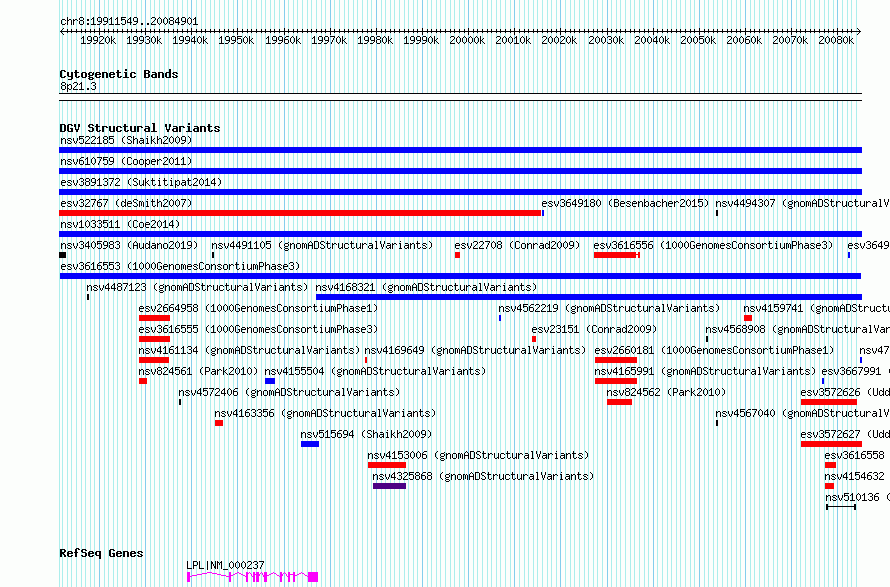Click the nsv515694 (Shaikh2009) label
Image resolution: width=890 pixels, height=587 pixels.
tap(366, 434)
